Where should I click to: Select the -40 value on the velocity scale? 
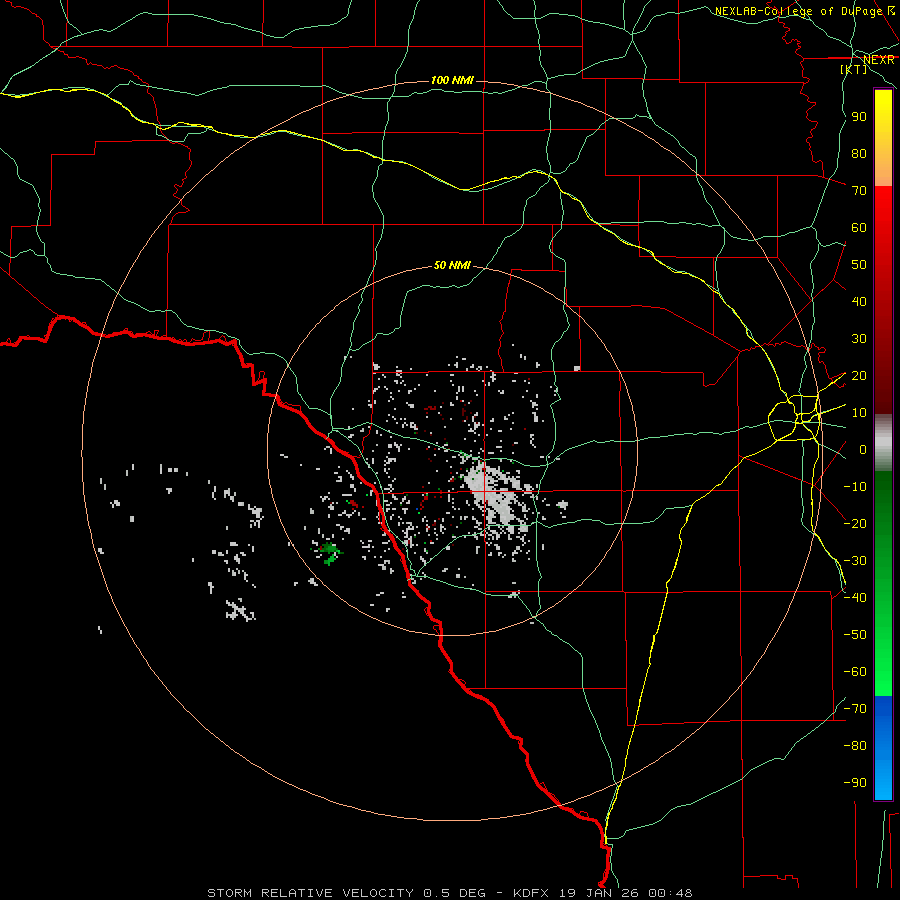(855, 598)
